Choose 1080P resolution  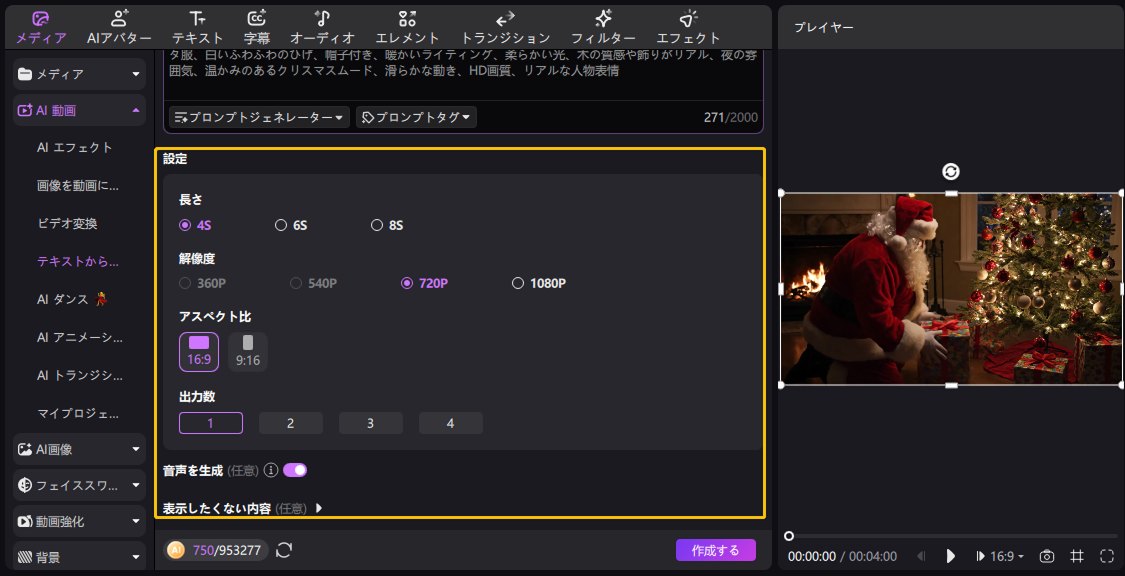tap(519, 283)
